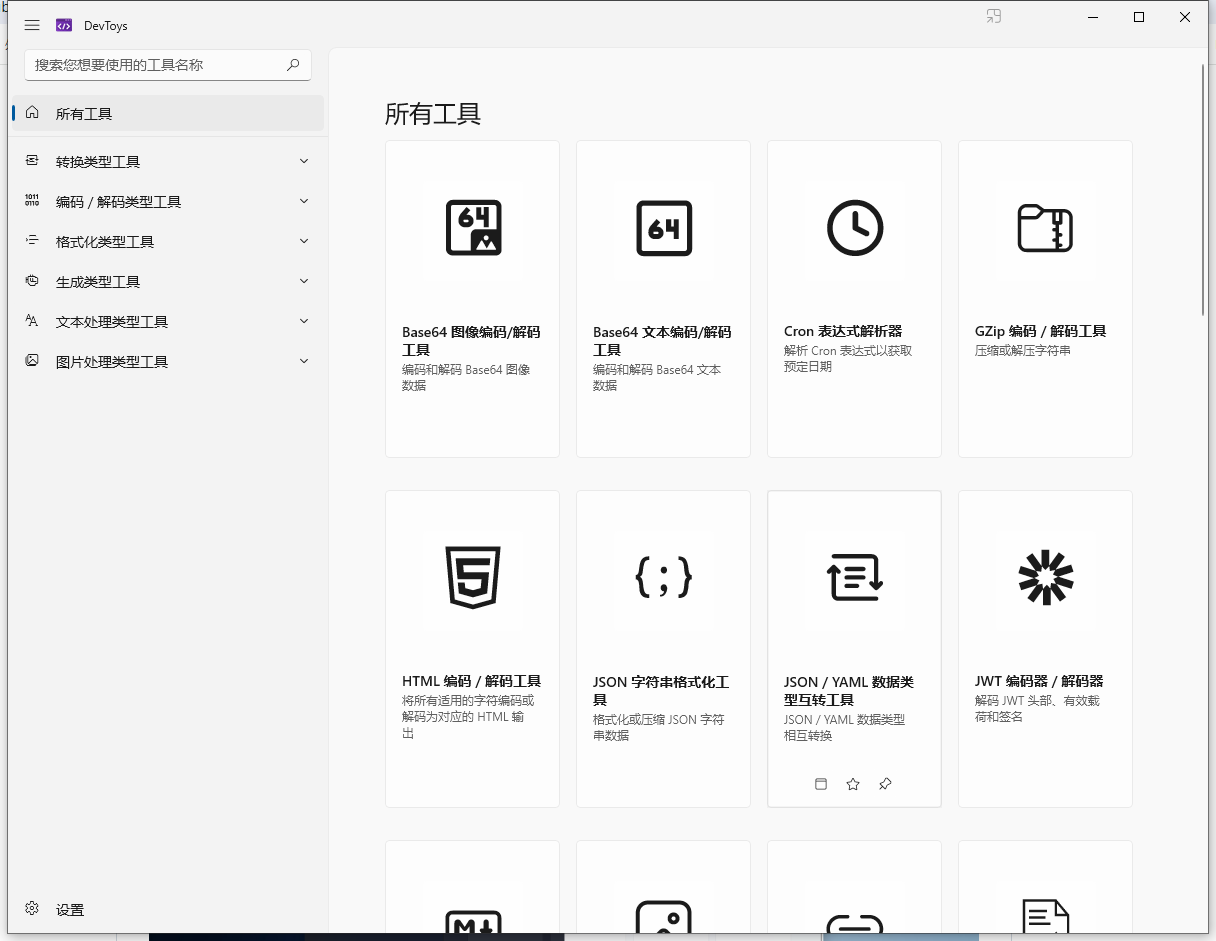This screenshot has width=1216, height=941.
Task: Open the Base64 文本编码/解码 tool icon
Action: point(664,228)
